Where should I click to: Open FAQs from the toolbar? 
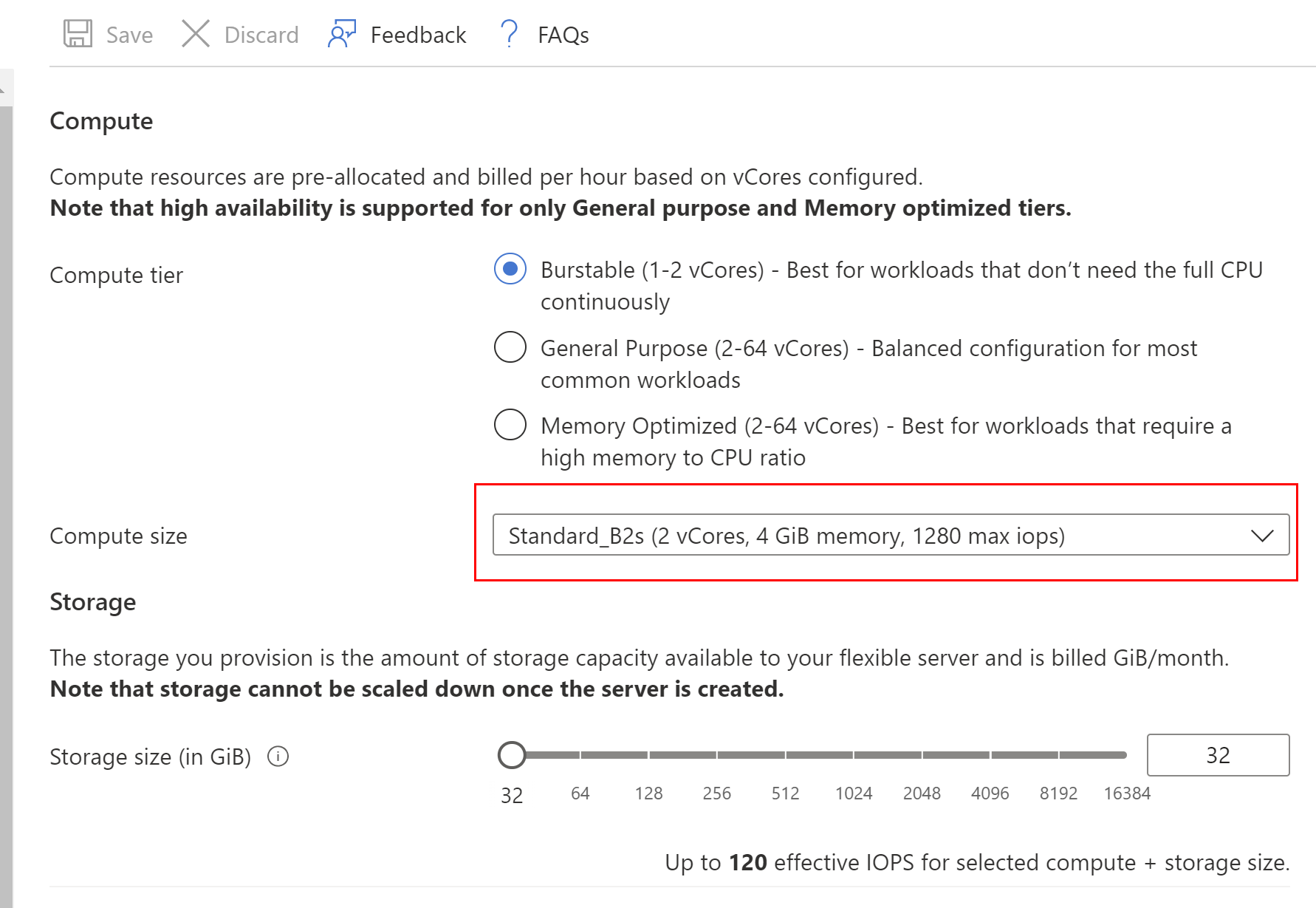[x=563, y=35]
